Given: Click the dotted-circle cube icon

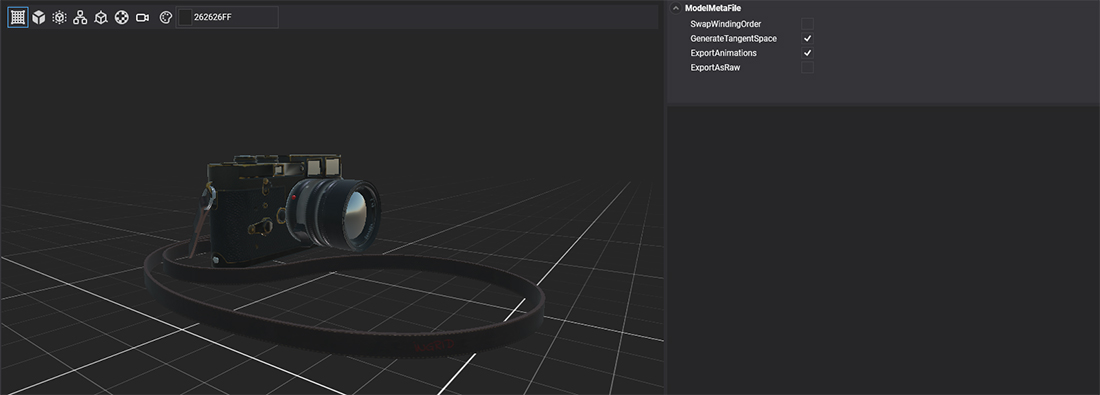Looking at the screenshot, I should tap(60, 18).
